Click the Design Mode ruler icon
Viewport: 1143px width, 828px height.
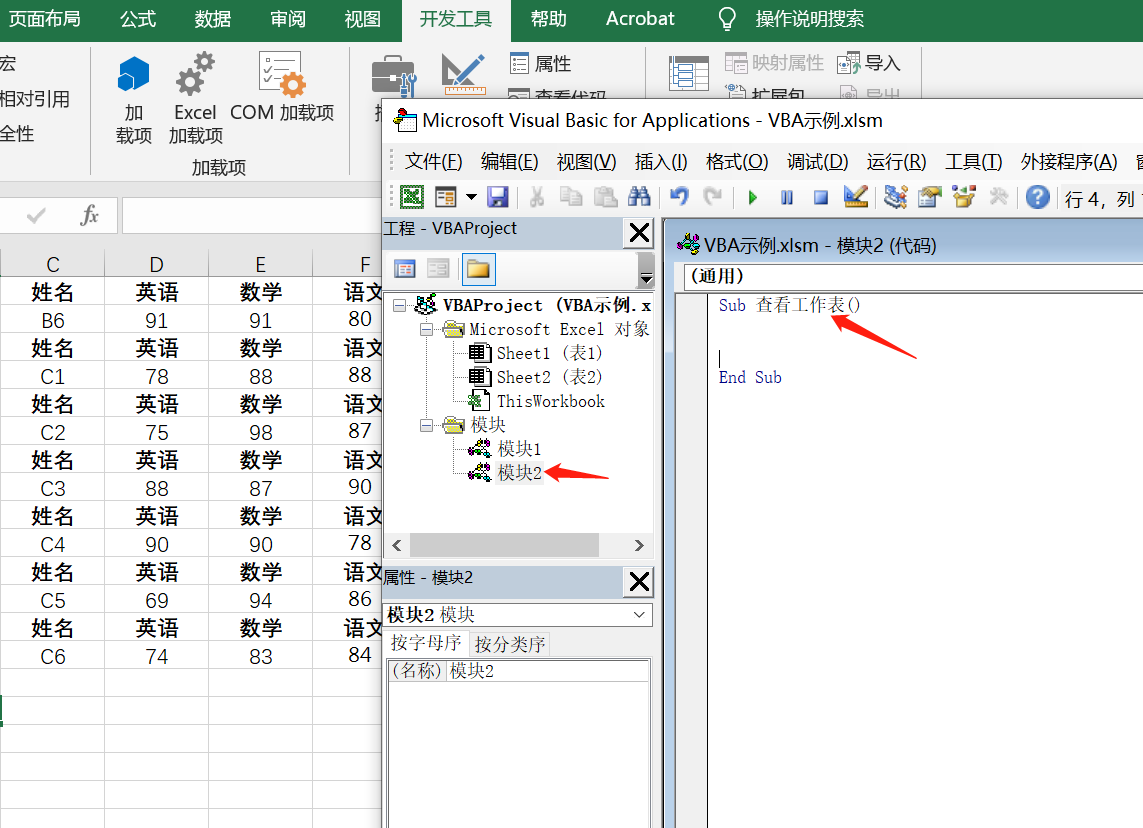click(x=855, y=196)
